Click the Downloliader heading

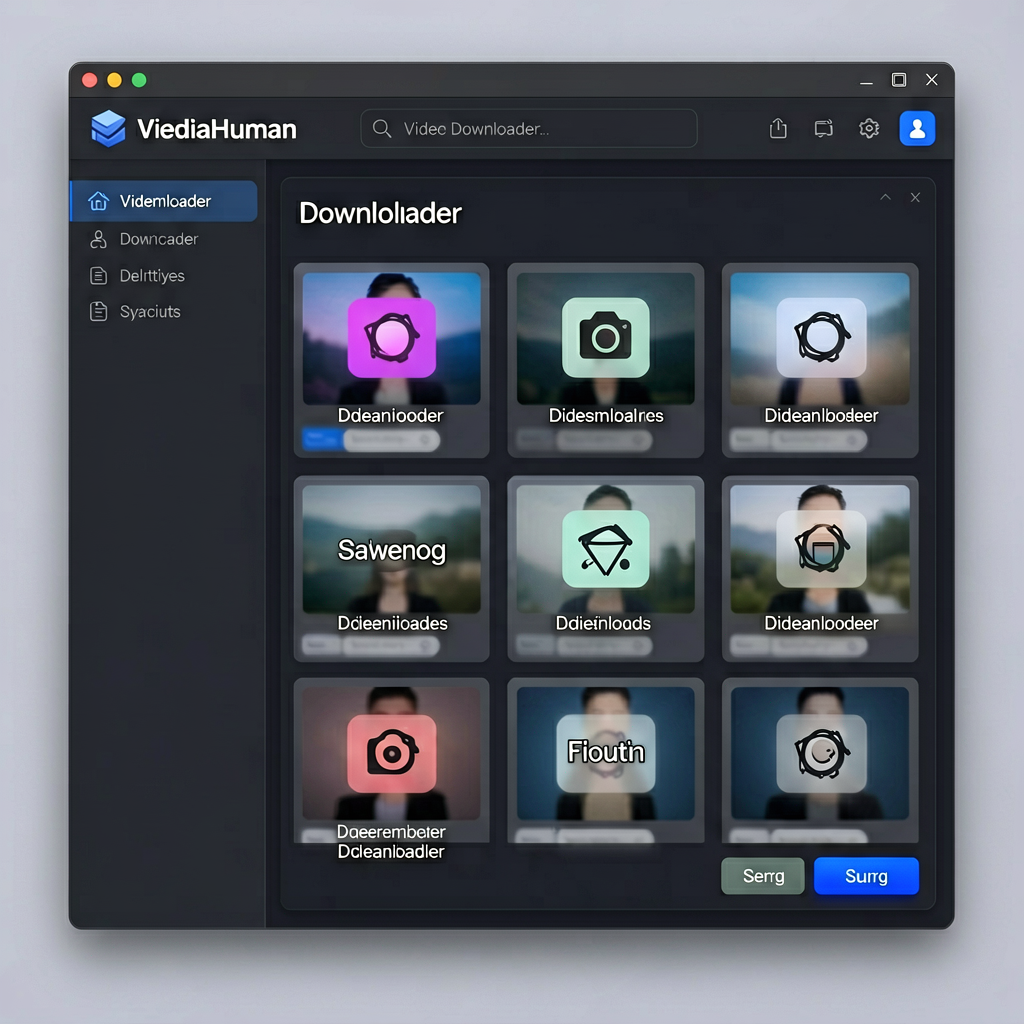coord(380,214)
